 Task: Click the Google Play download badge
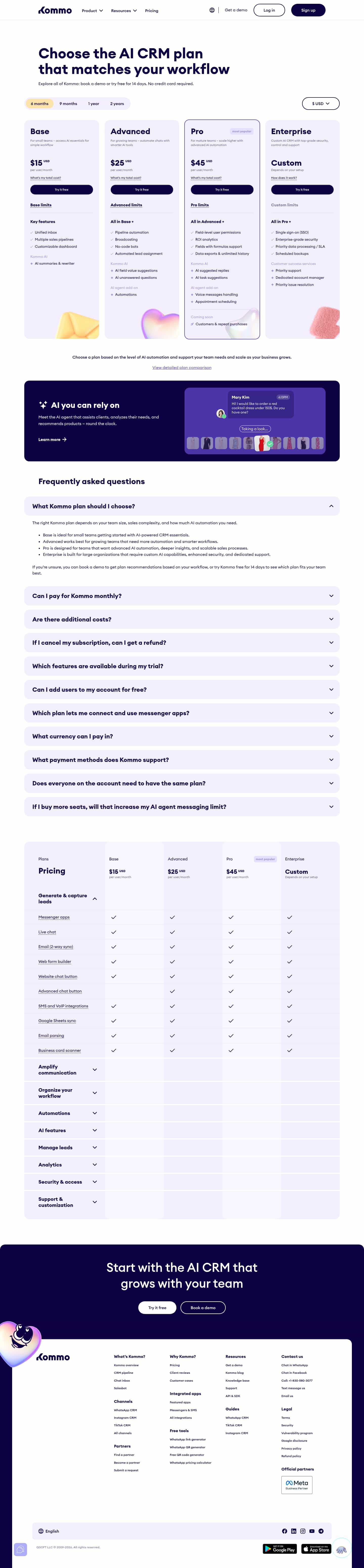click(279, 1549)
